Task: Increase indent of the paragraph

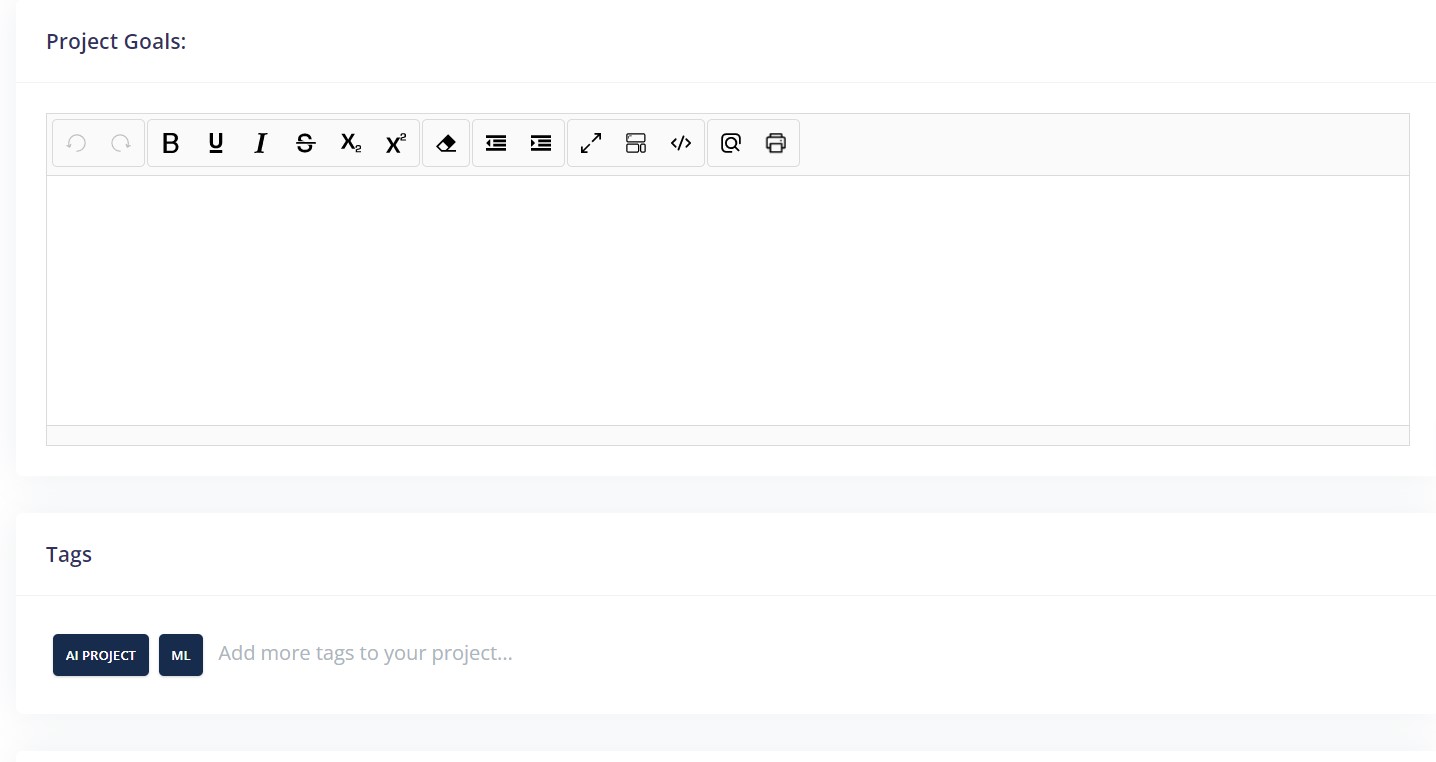Action: click(541, 143)
